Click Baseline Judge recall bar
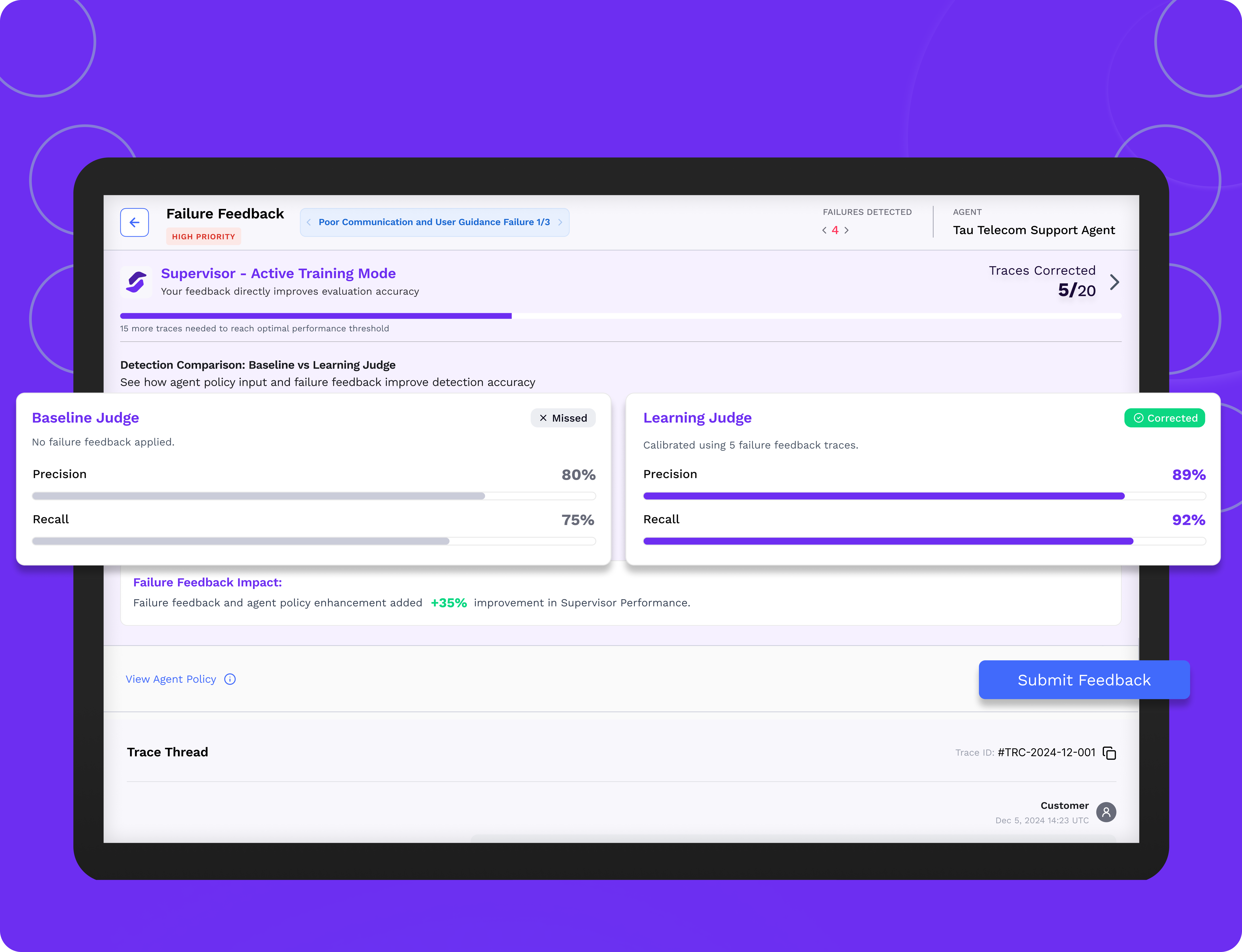 [313, 541]
